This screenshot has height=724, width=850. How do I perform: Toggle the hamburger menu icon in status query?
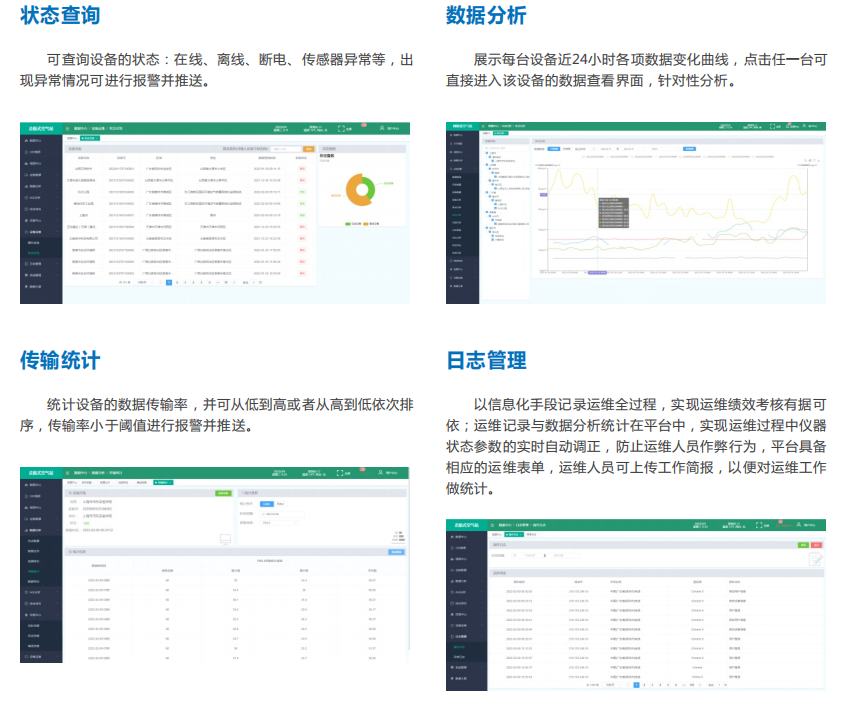pyautogui.click(x=69, y=128)
